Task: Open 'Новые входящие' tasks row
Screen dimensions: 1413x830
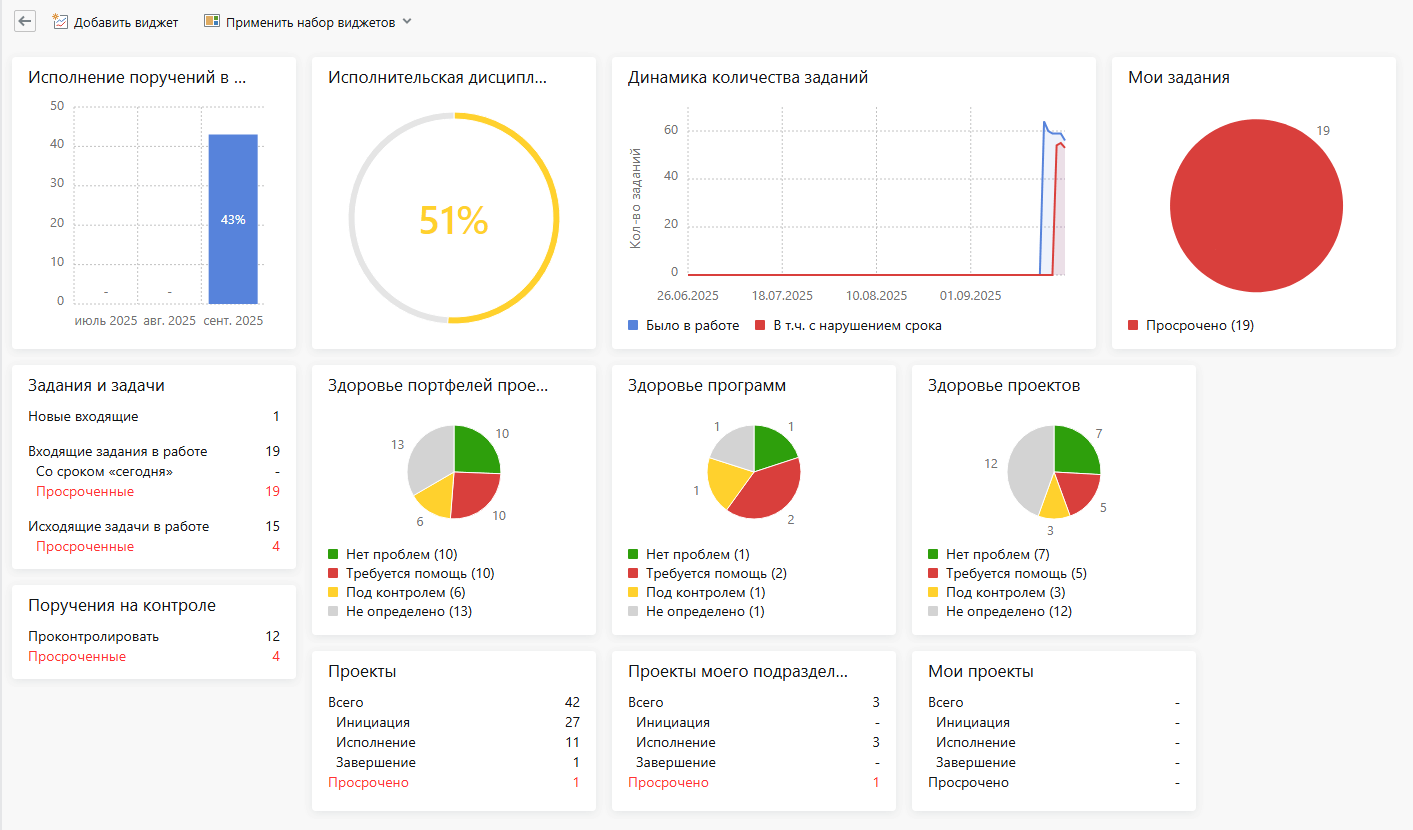Action: coord(83,417)
